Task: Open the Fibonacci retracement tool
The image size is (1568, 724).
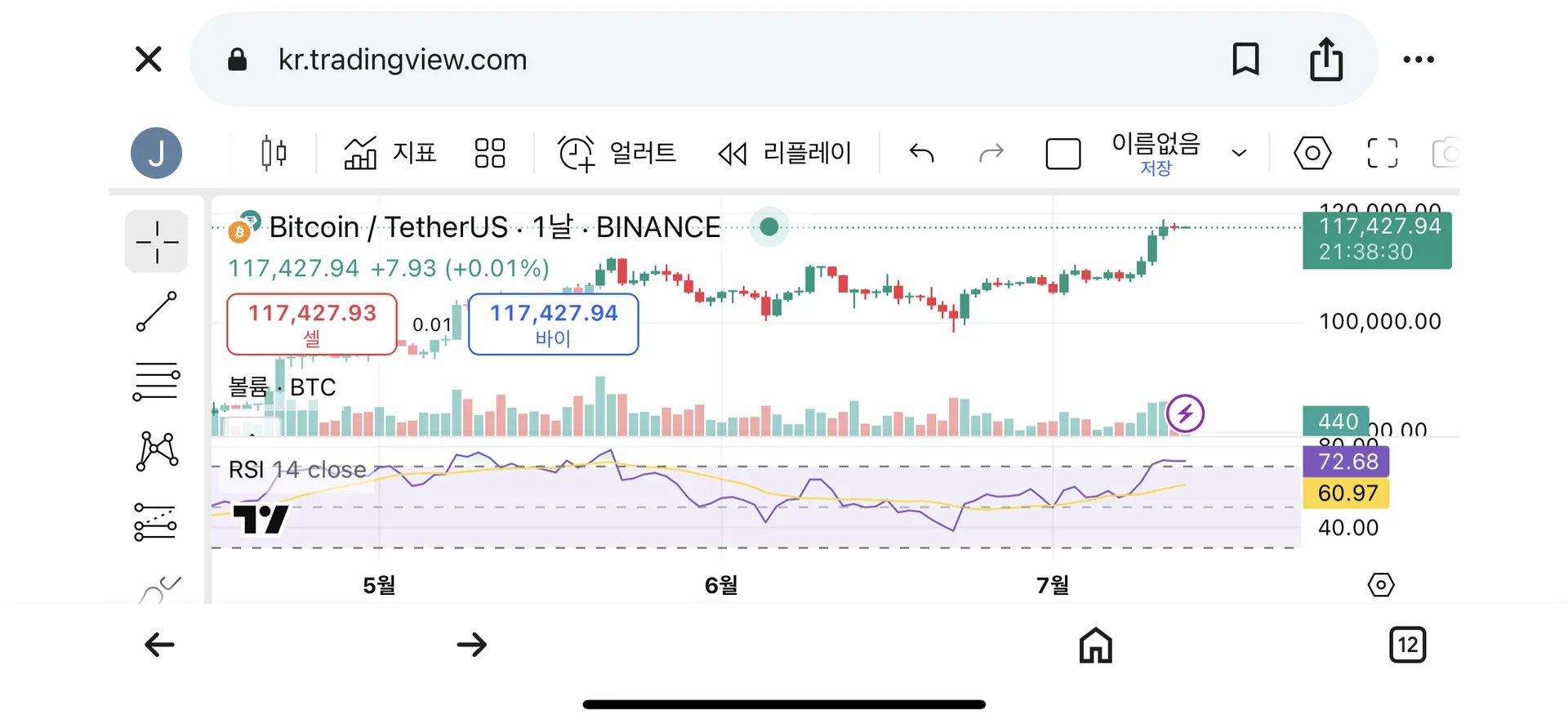Action: click(156, 382)
